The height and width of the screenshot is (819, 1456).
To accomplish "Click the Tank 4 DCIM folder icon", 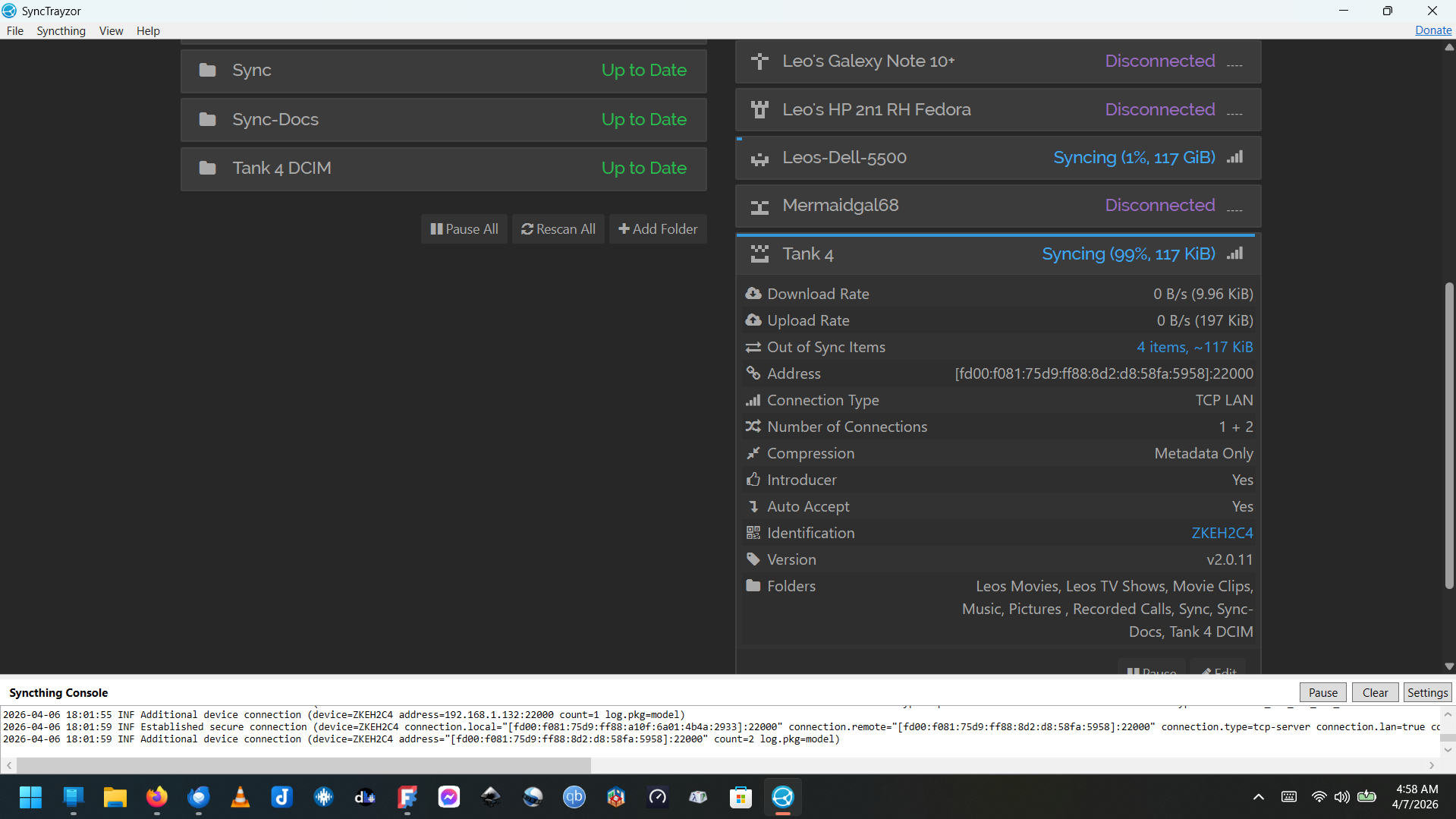I will pyautogui.click(x=207, y=168).
